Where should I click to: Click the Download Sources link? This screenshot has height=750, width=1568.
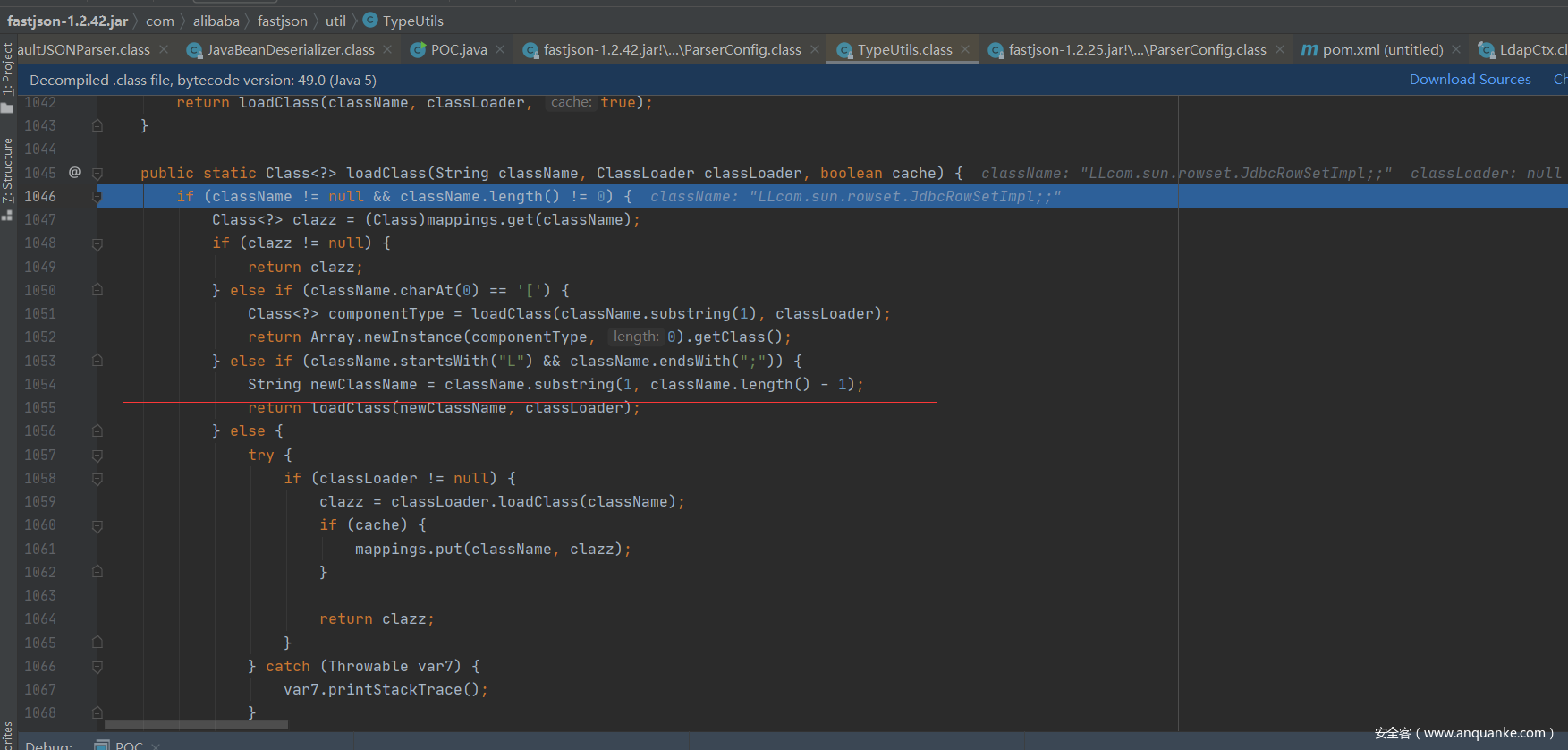click(1470, 80)
